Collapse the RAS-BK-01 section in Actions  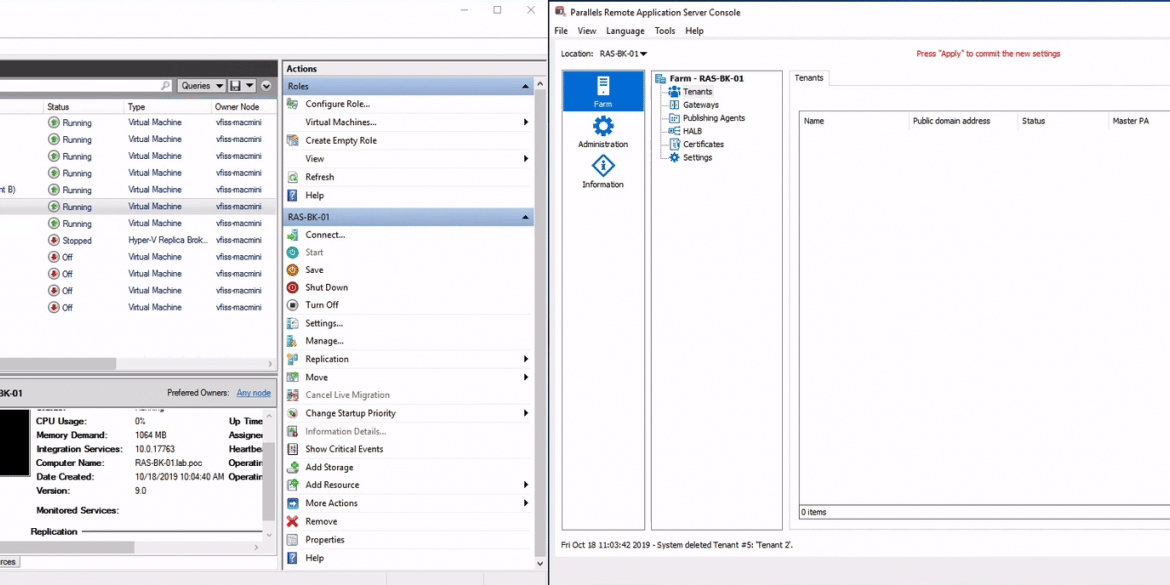pyautogui.click(x=525, y=217)
